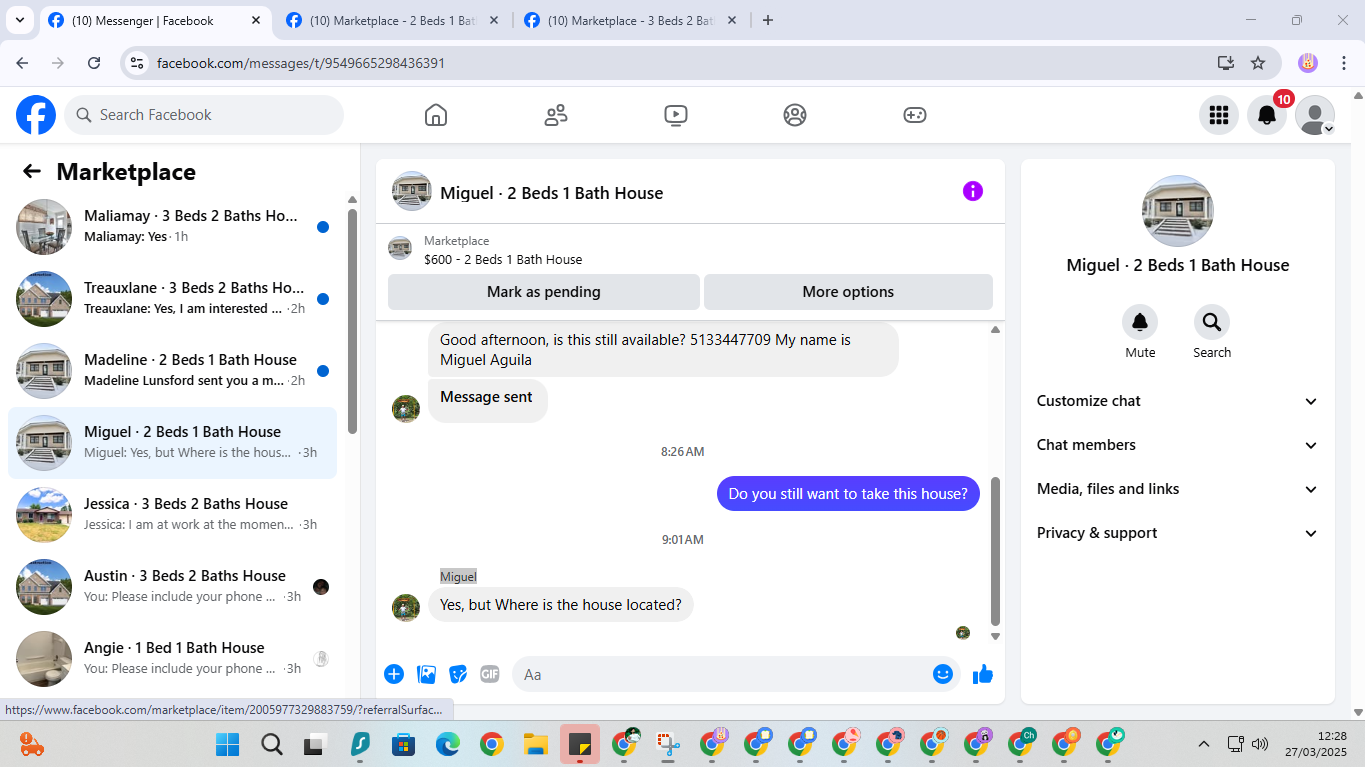The height and width of the screenshot is (767, 1365).
Task: Click Mark as pending button
Action: click(544, 292)
